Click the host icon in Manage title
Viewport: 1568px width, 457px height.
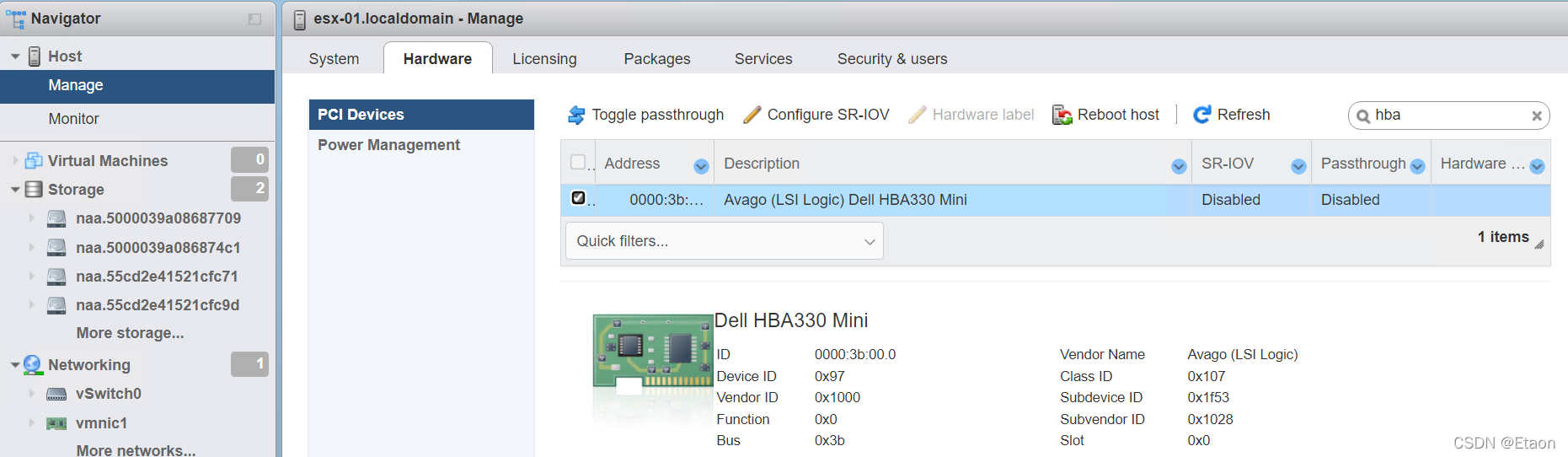[x=299, y=19]
